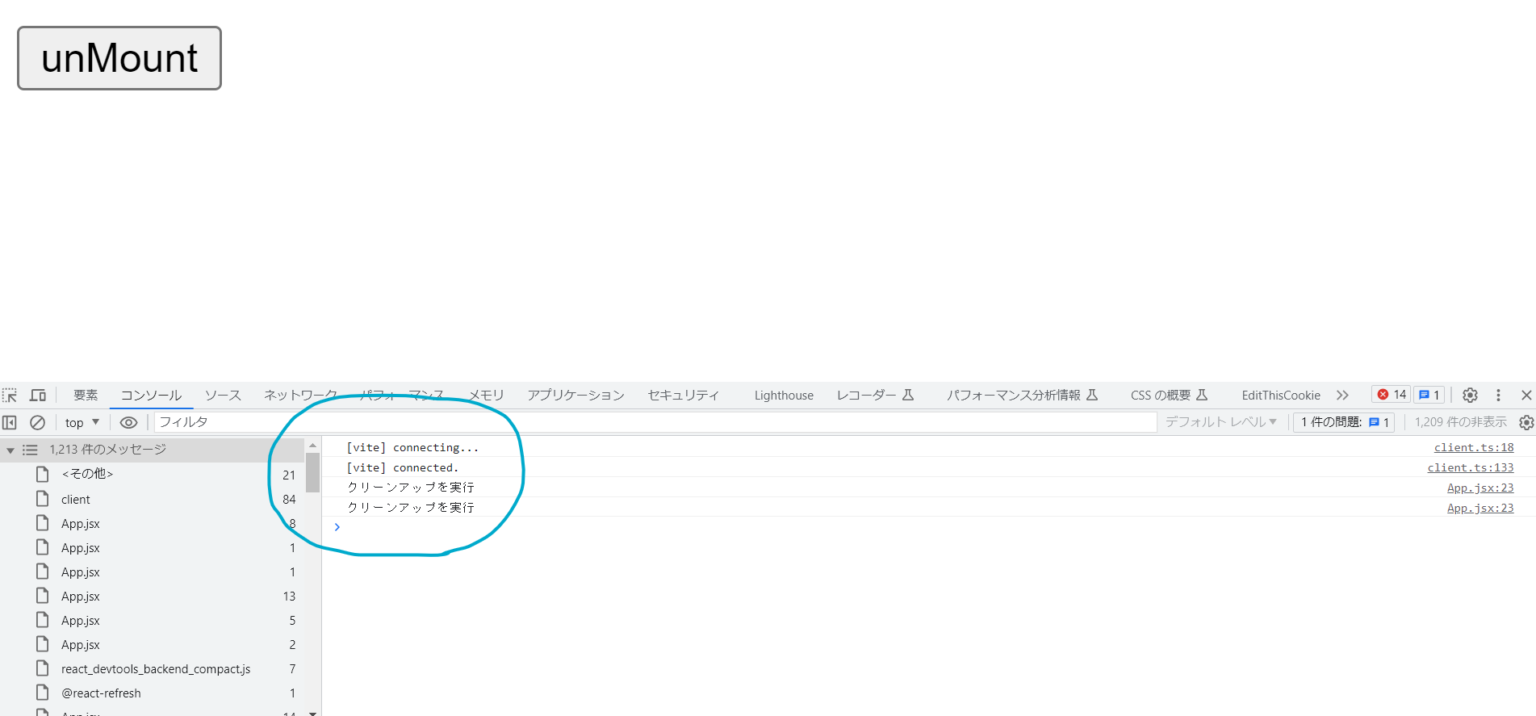Open the client.ts:133 source link

pyautogui.click(x=1470, y=467)
